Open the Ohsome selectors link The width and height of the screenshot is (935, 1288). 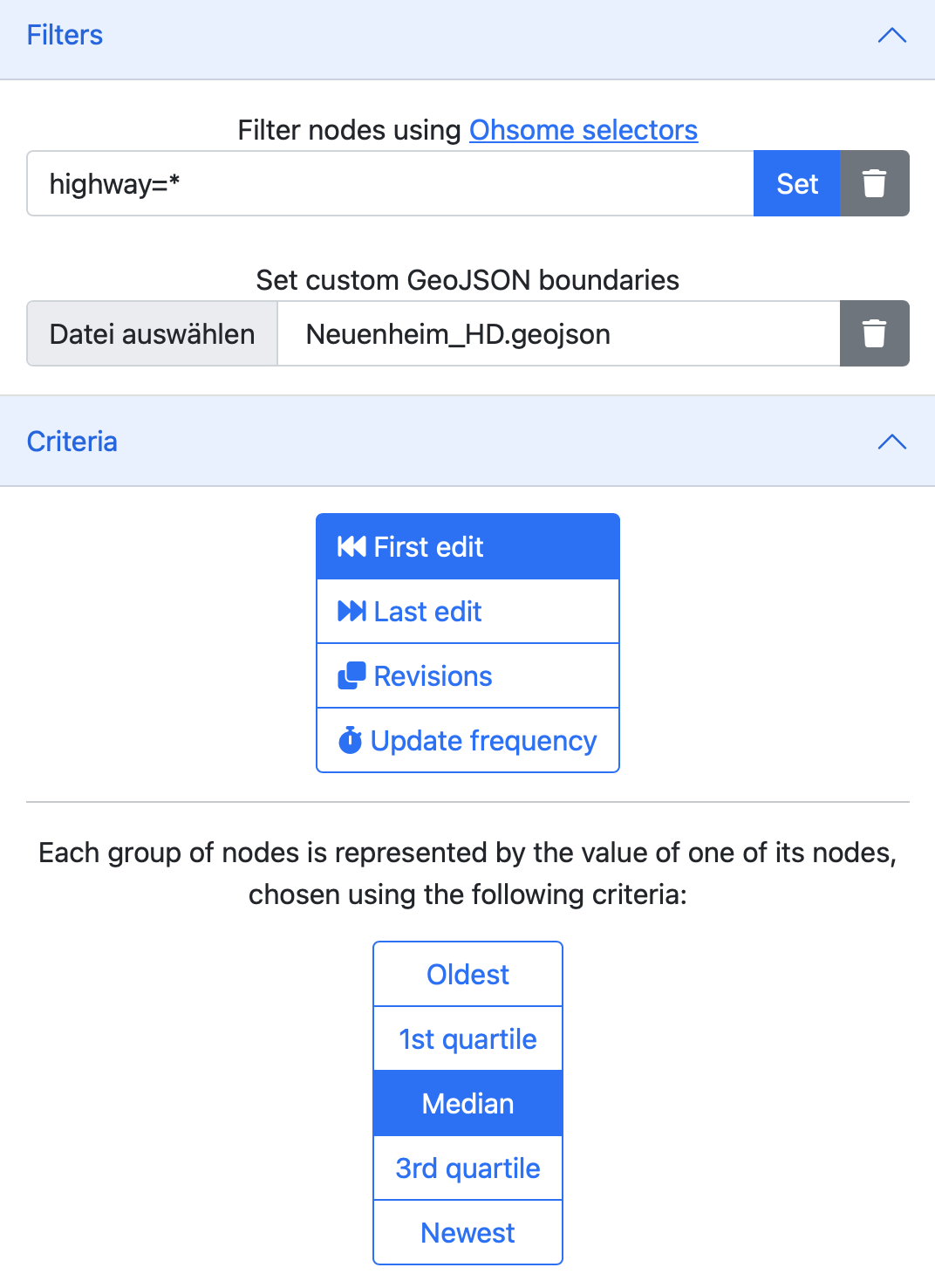click(x=583, y=130)
